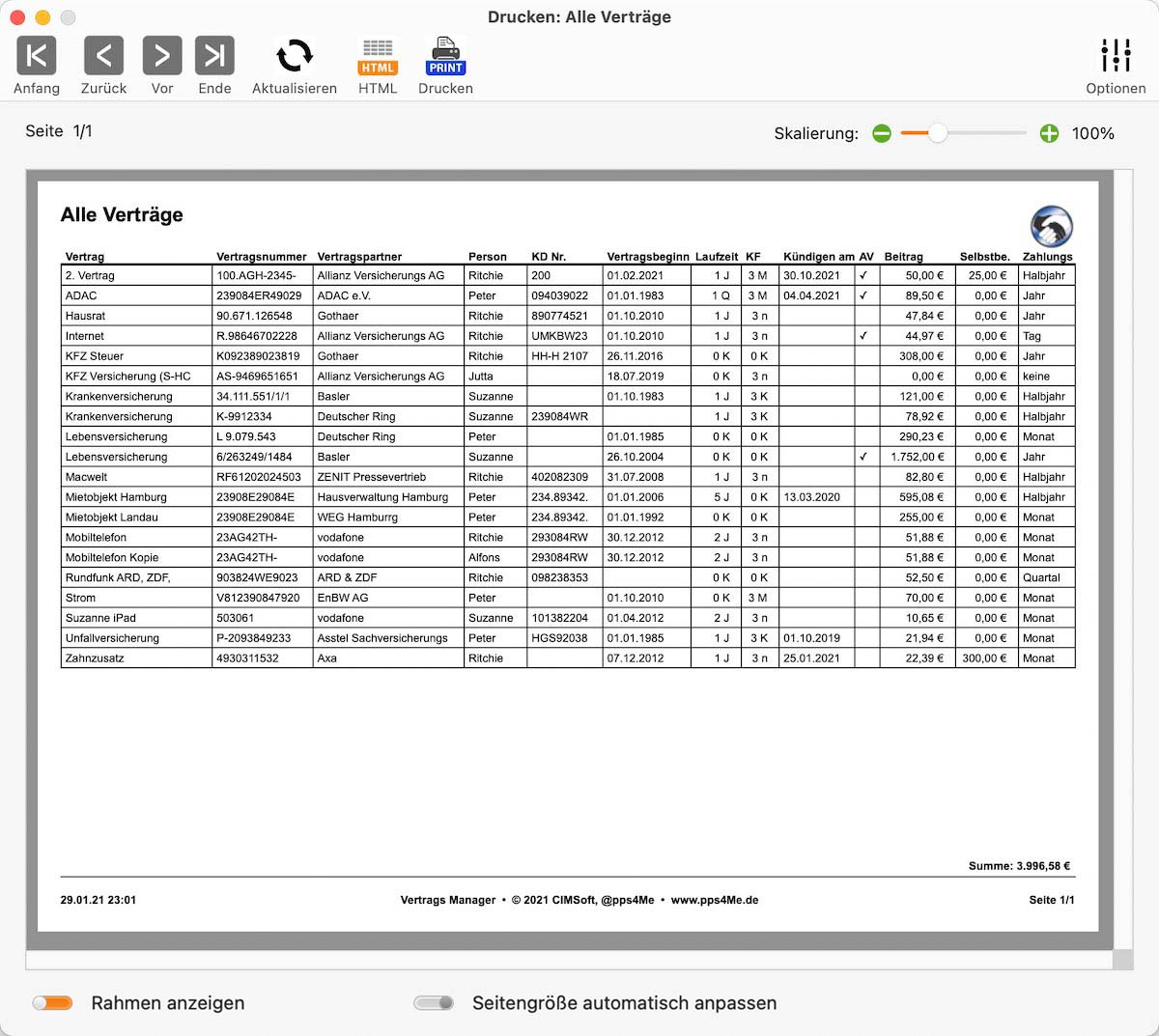Click the Beitrag column header

(x=904, y=257)
